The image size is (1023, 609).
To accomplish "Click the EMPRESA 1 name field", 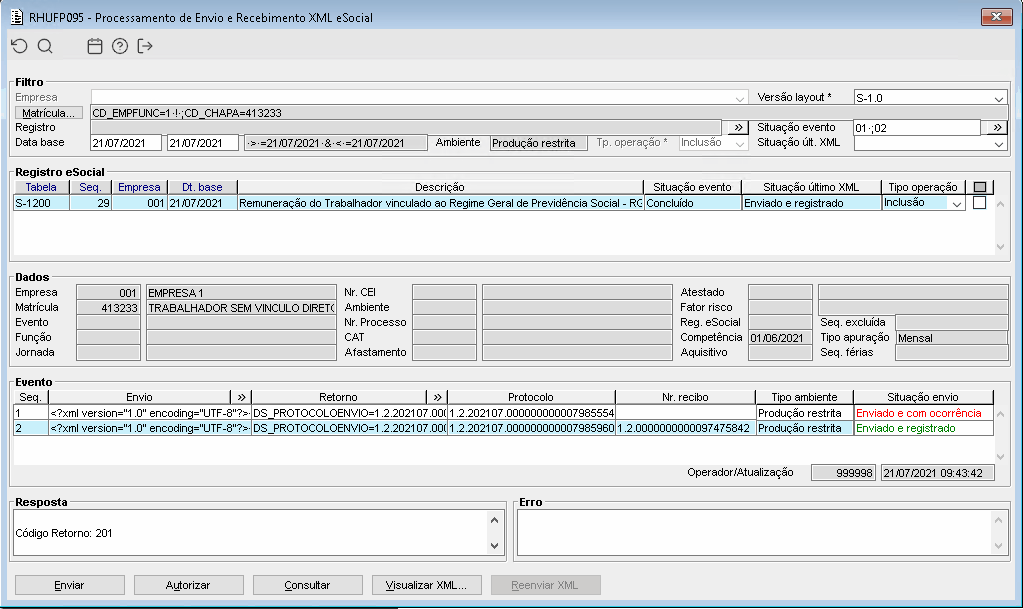I will coord(241,292).
